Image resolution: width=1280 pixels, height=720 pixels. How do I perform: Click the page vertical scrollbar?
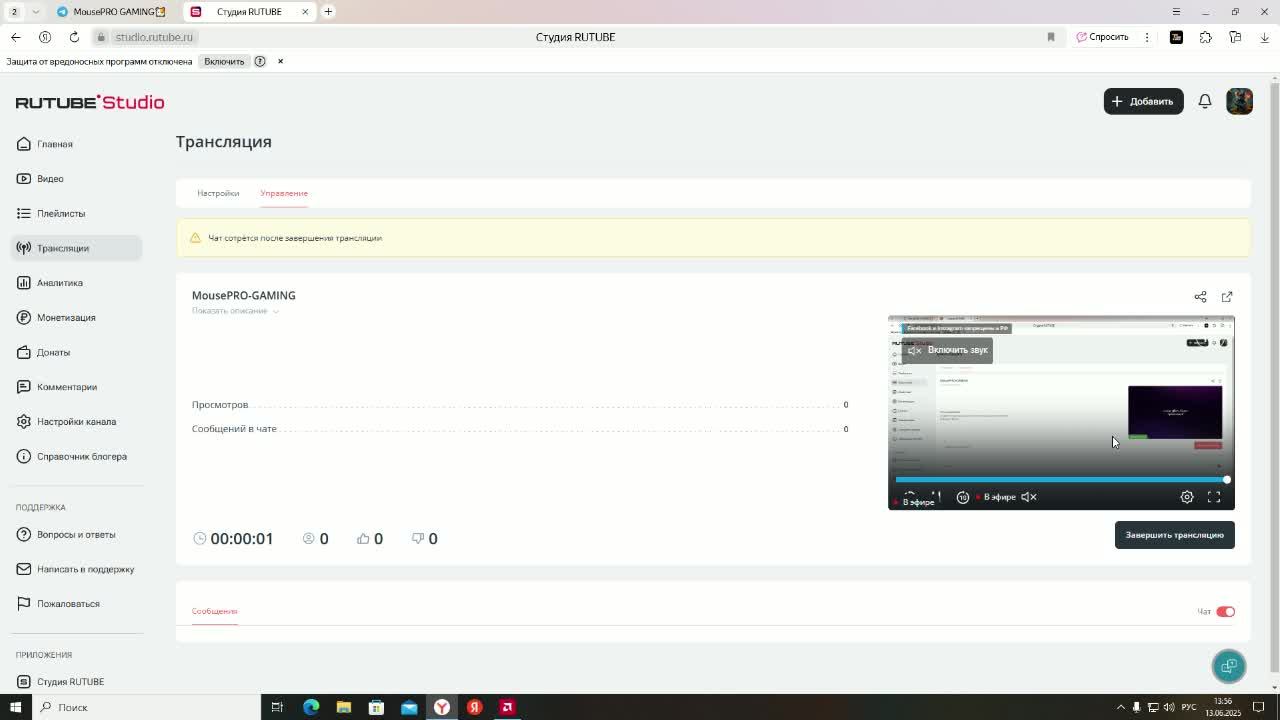pos(1274,380)
